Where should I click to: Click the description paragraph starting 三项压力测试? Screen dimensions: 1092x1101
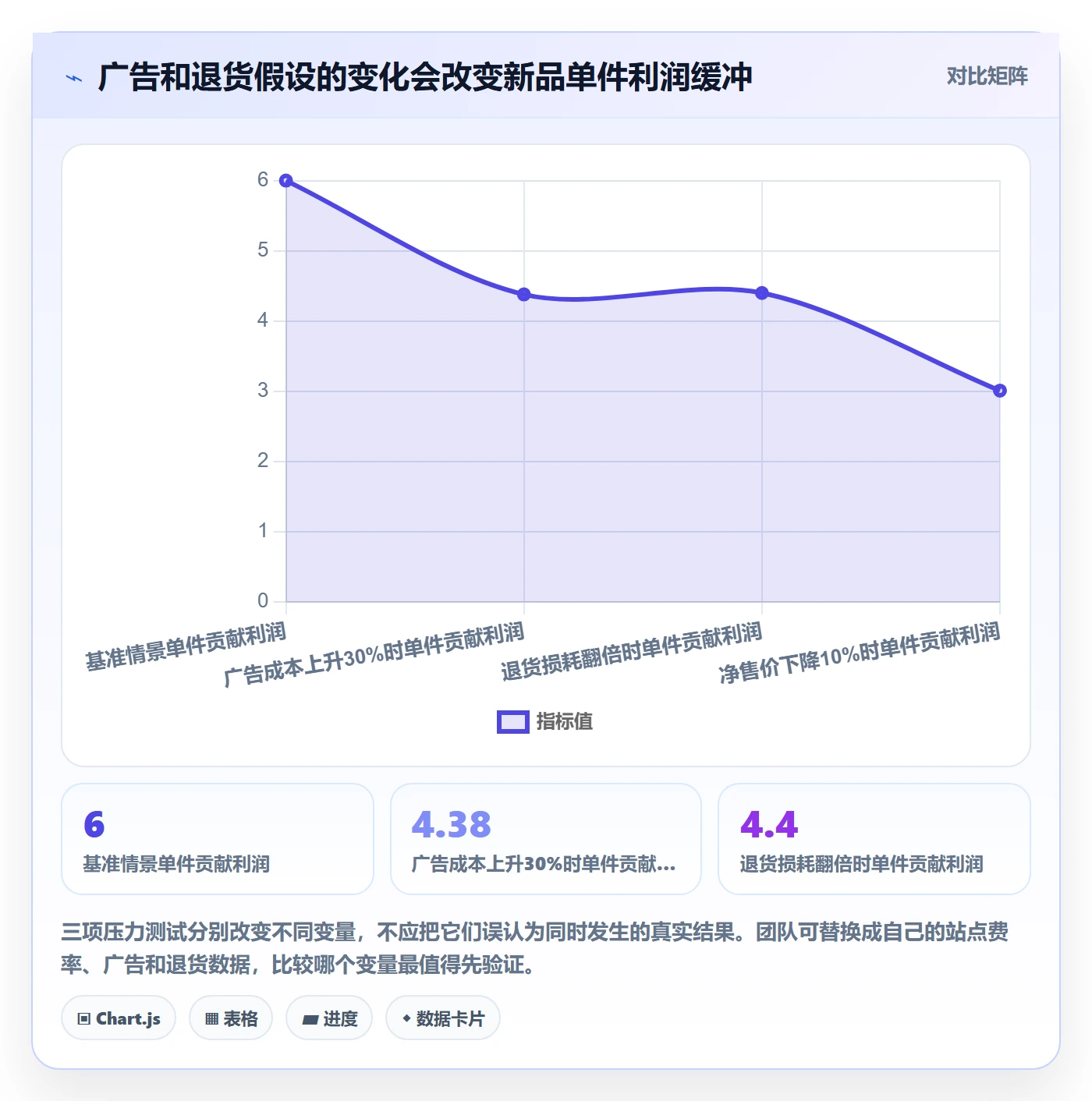pos(535,948)
